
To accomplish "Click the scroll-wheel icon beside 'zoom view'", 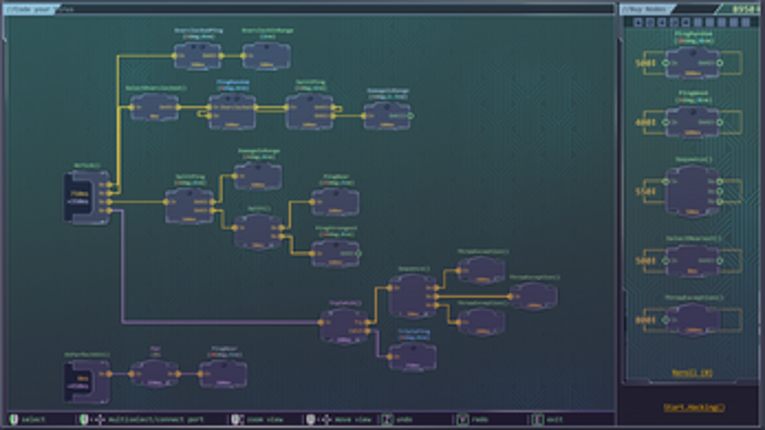I will click(x=235, y=419).
